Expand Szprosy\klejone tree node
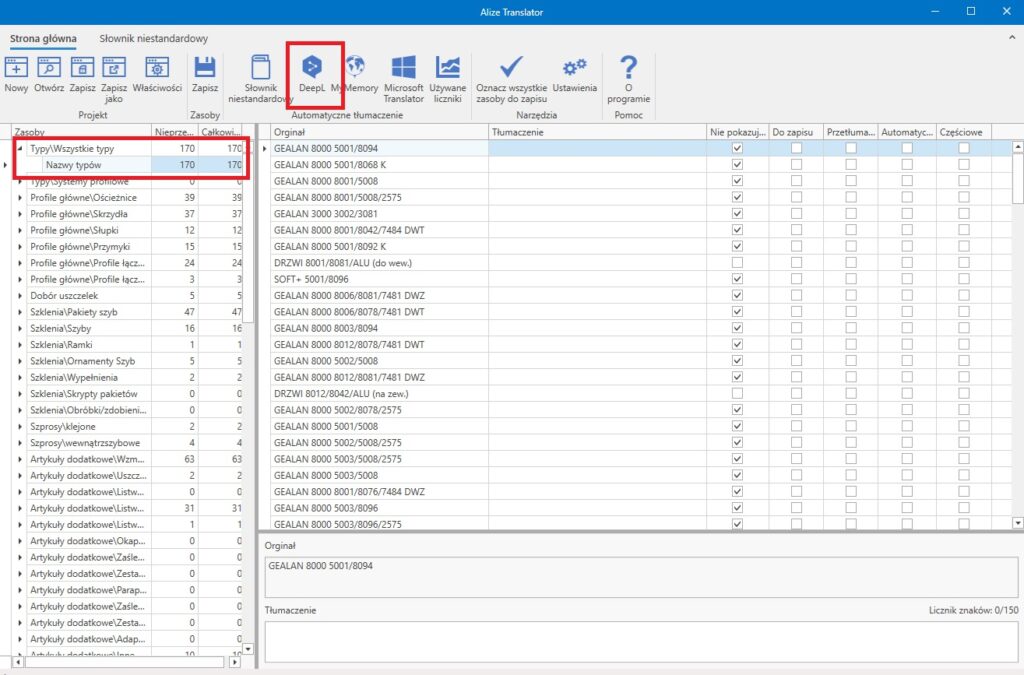1024x675 pixels. (20, 426)
